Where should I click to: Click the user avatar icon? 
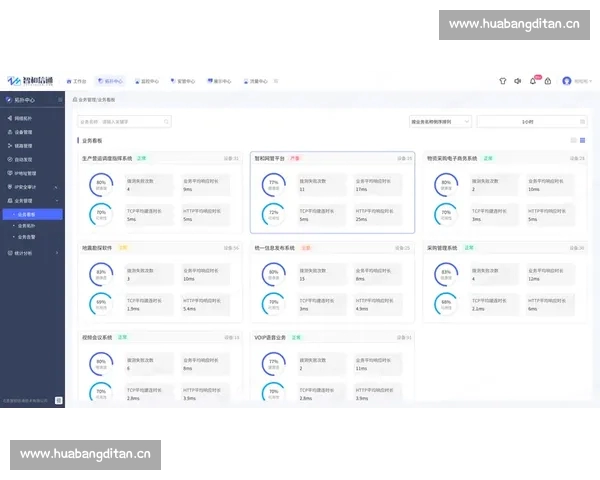567,81
